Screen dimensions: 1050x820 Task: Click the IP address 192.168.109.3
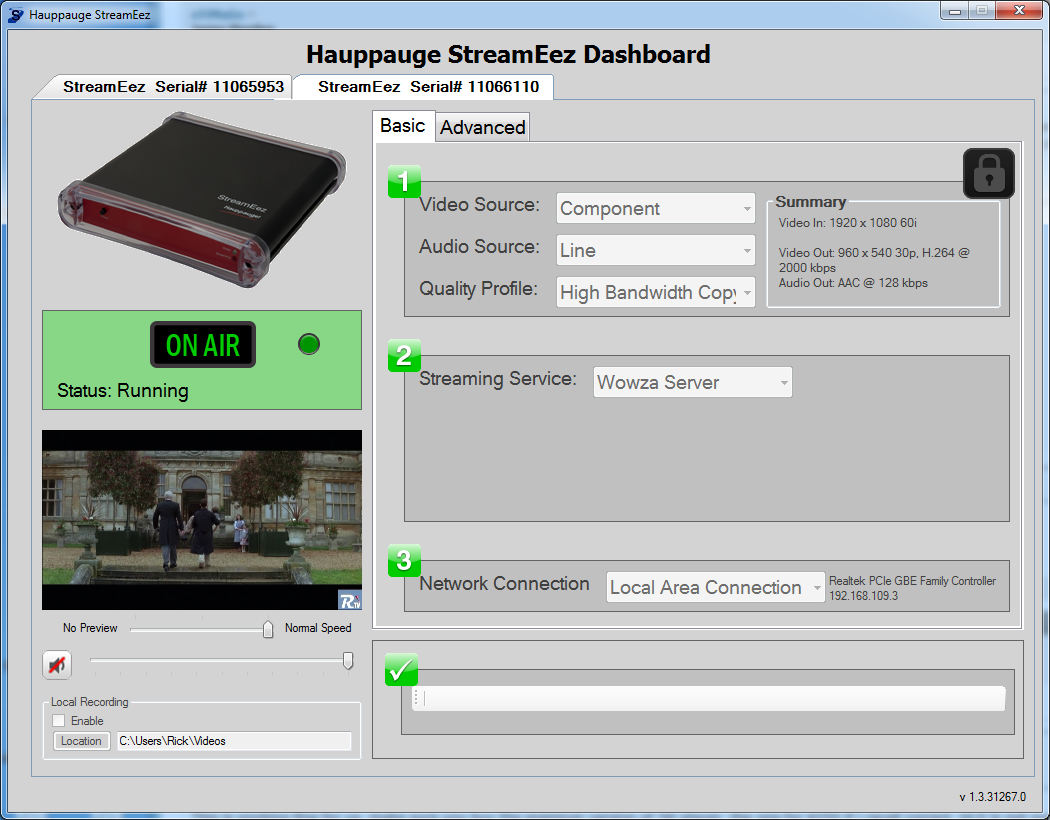coord(863,596)
